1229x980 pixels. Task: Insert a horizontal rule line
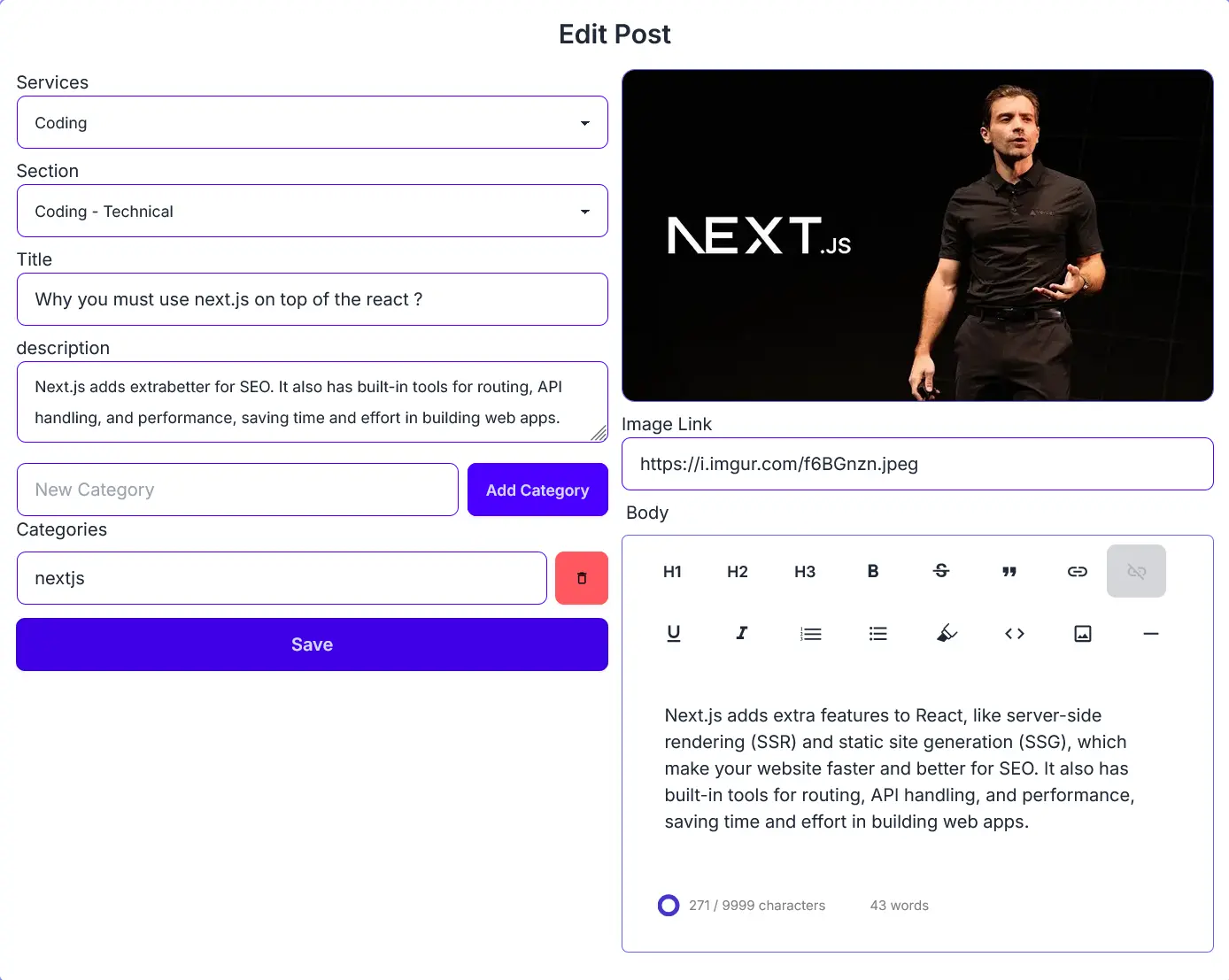1151,633
